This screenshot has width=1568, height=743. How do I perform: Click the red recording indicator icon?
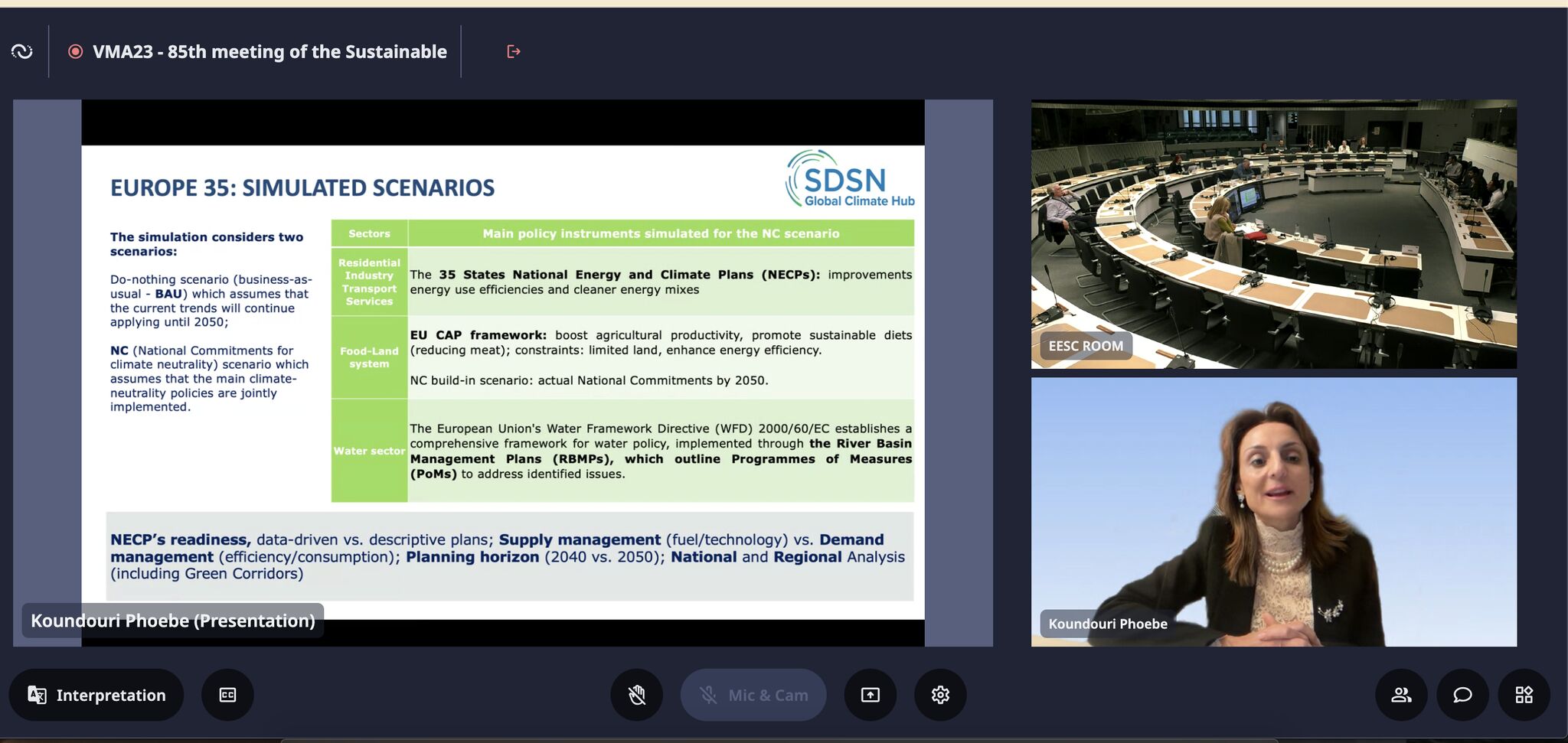point(75,51)
